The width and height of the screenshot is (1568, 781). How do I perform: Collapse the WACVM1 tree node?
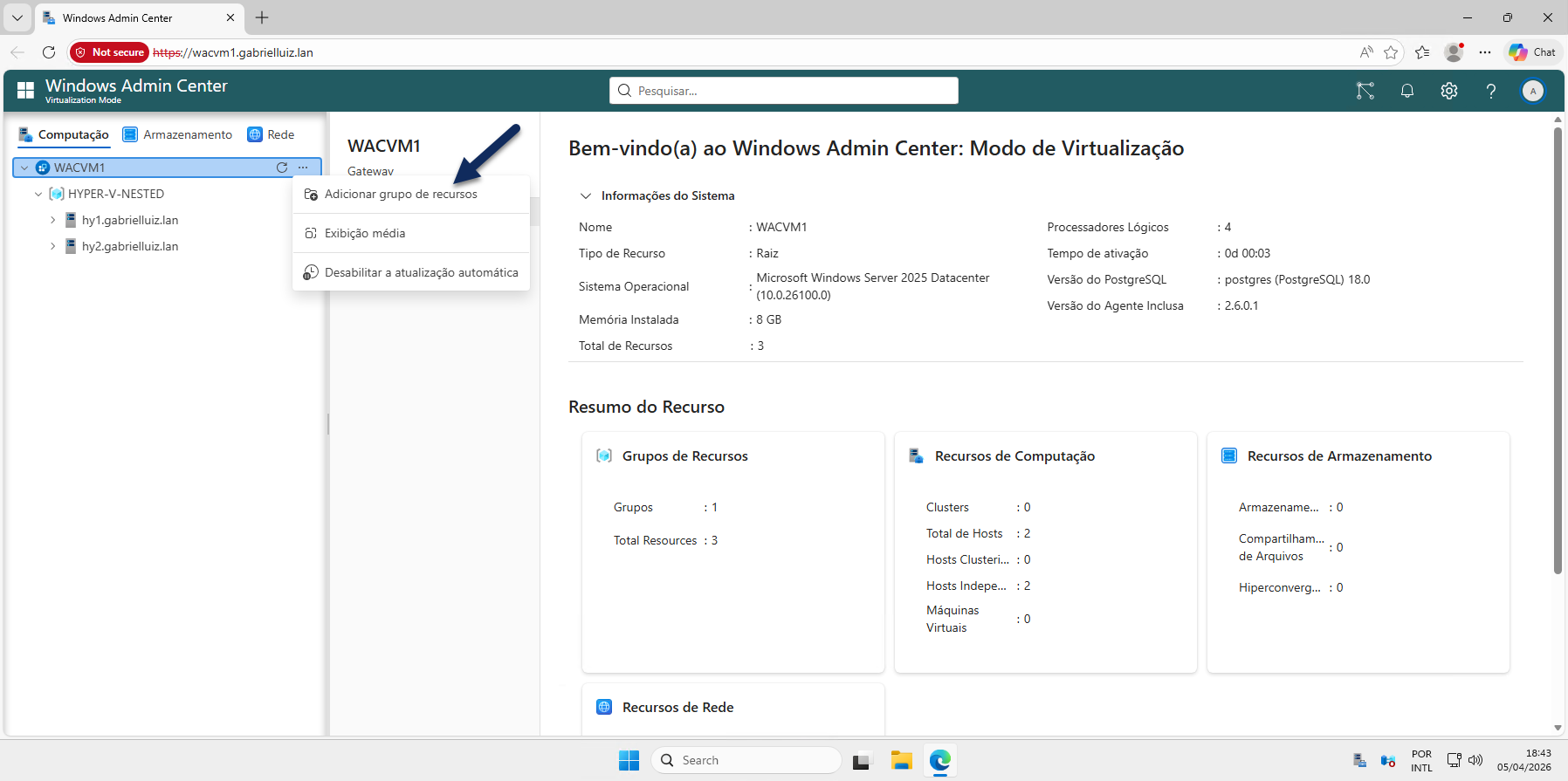(24, 168)
